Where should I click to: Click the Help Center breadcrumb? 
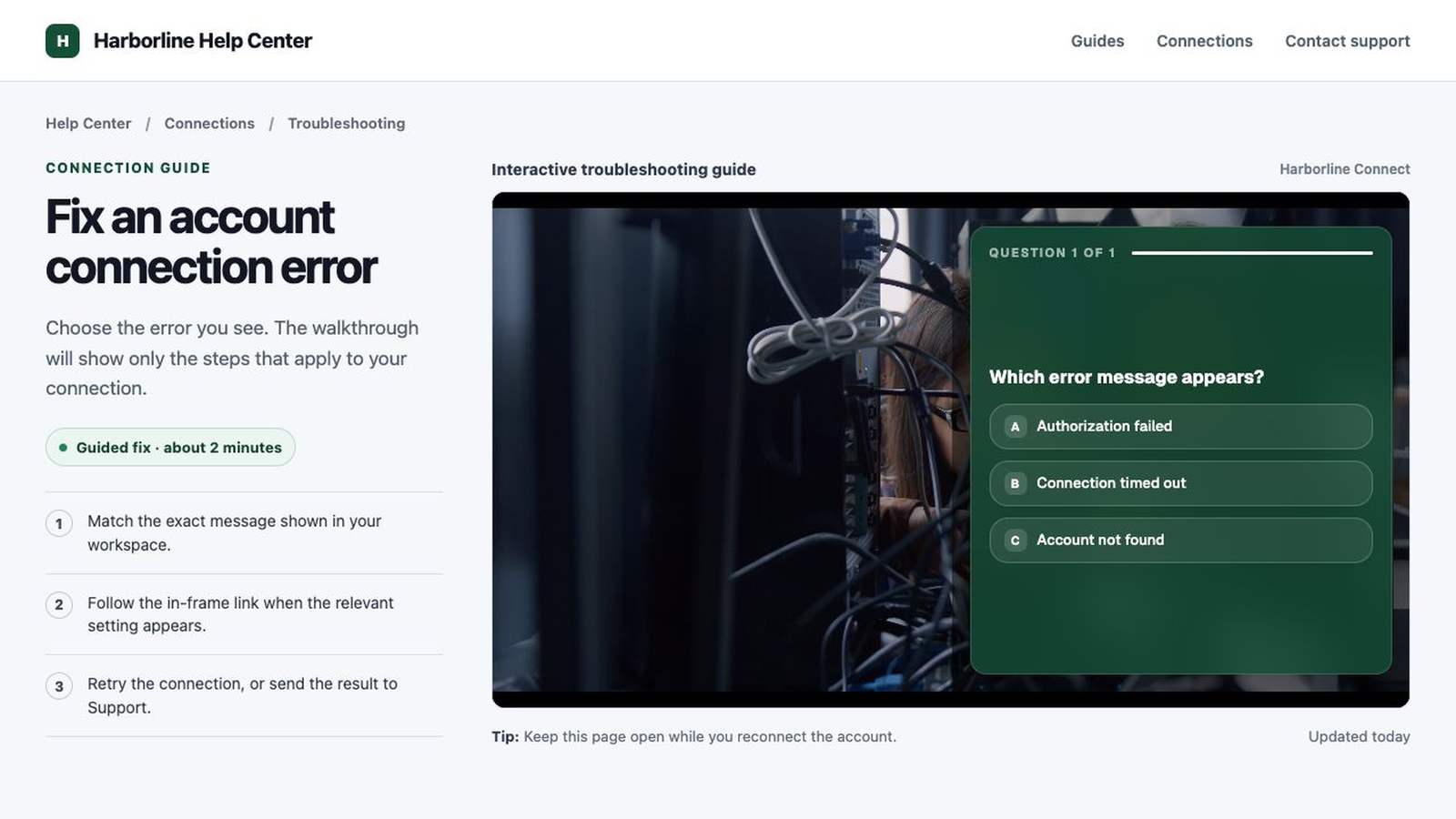tap(88, 124)
